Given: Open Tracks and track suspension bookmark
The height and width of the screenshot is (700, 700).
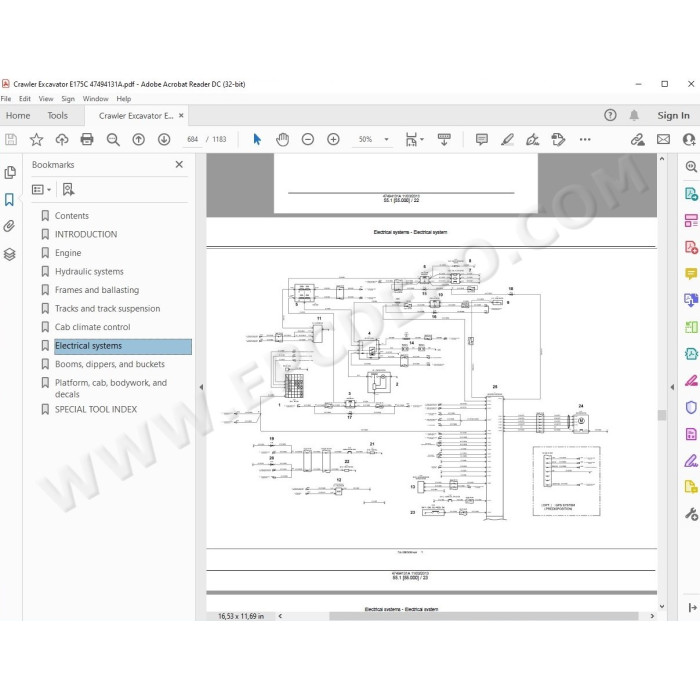Looking at the screenshot, I should pos(107,308).
